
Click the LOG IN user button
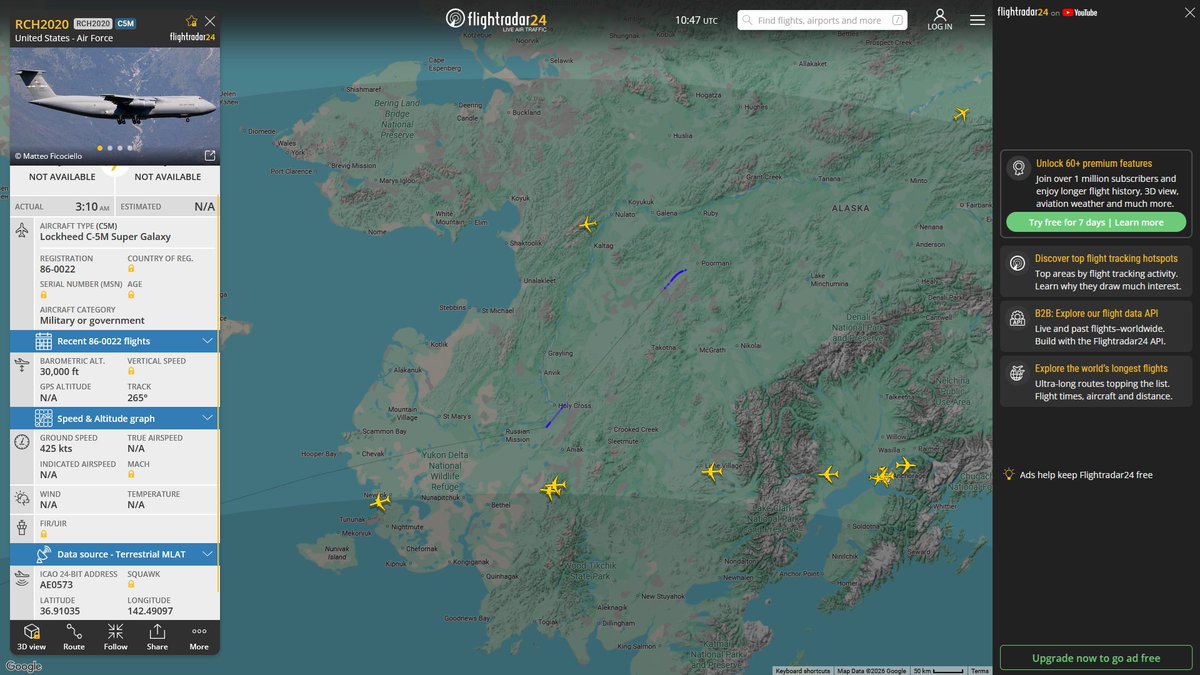click(x=940, y=19)
